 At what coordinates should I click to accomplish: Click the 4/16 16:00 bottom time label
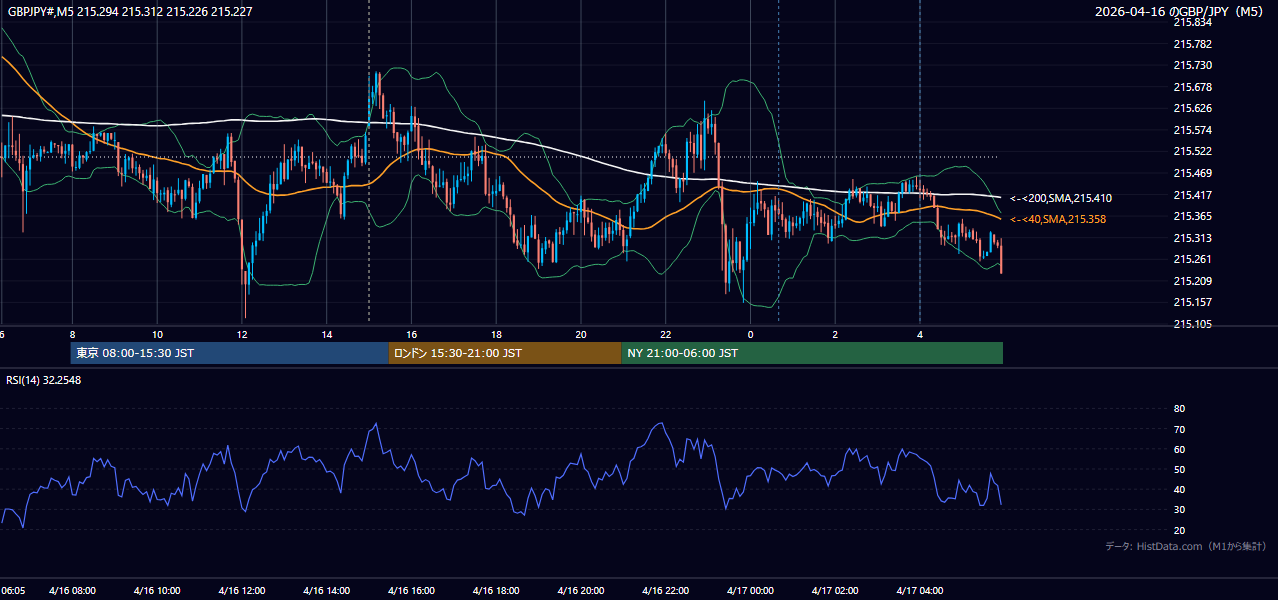(411, 591)
